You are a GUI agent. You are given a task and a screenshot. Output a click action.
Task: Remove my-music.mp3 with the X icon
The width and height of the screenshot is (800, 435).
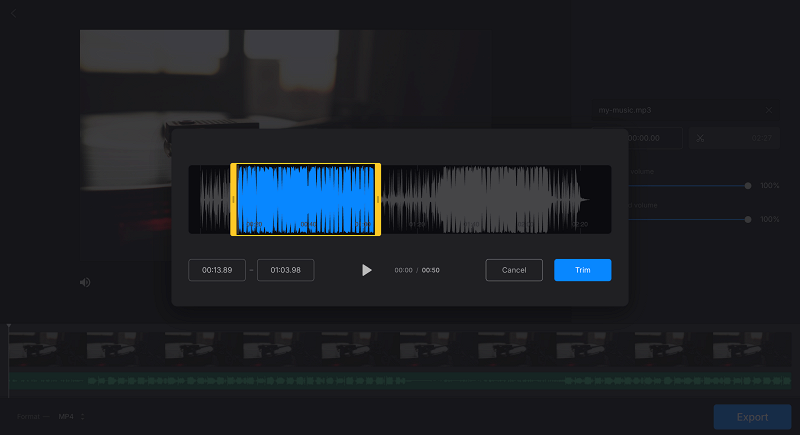(768, 110)
